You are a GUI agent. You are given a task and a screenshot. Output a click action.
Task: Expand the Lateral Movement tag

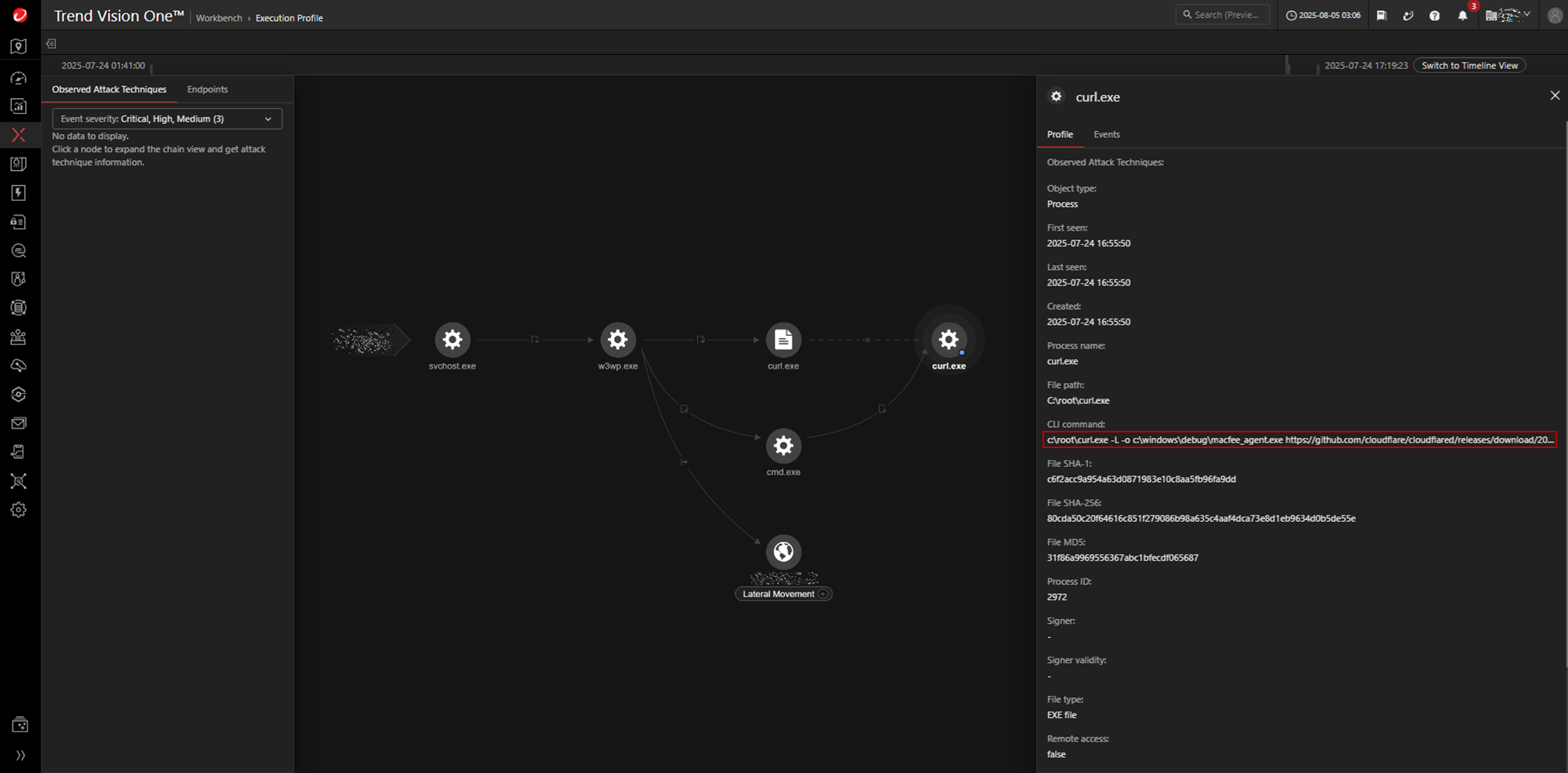[823, 594]
